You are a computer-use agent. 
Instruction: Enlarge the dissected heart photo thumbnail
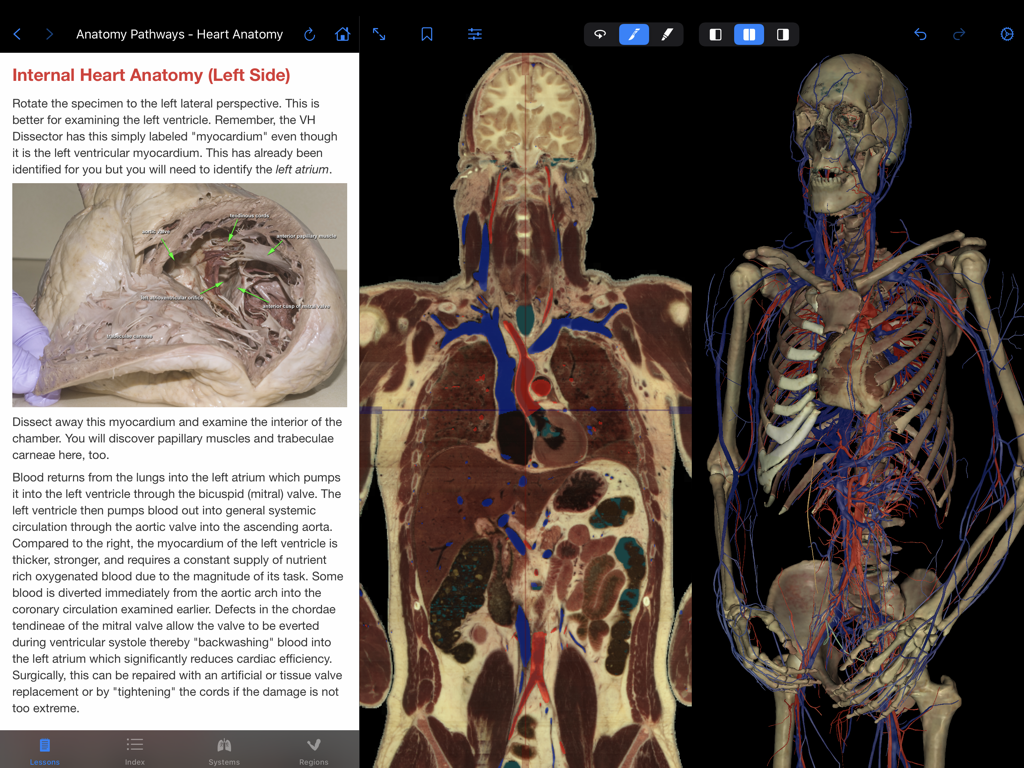[x=179, y=295]
